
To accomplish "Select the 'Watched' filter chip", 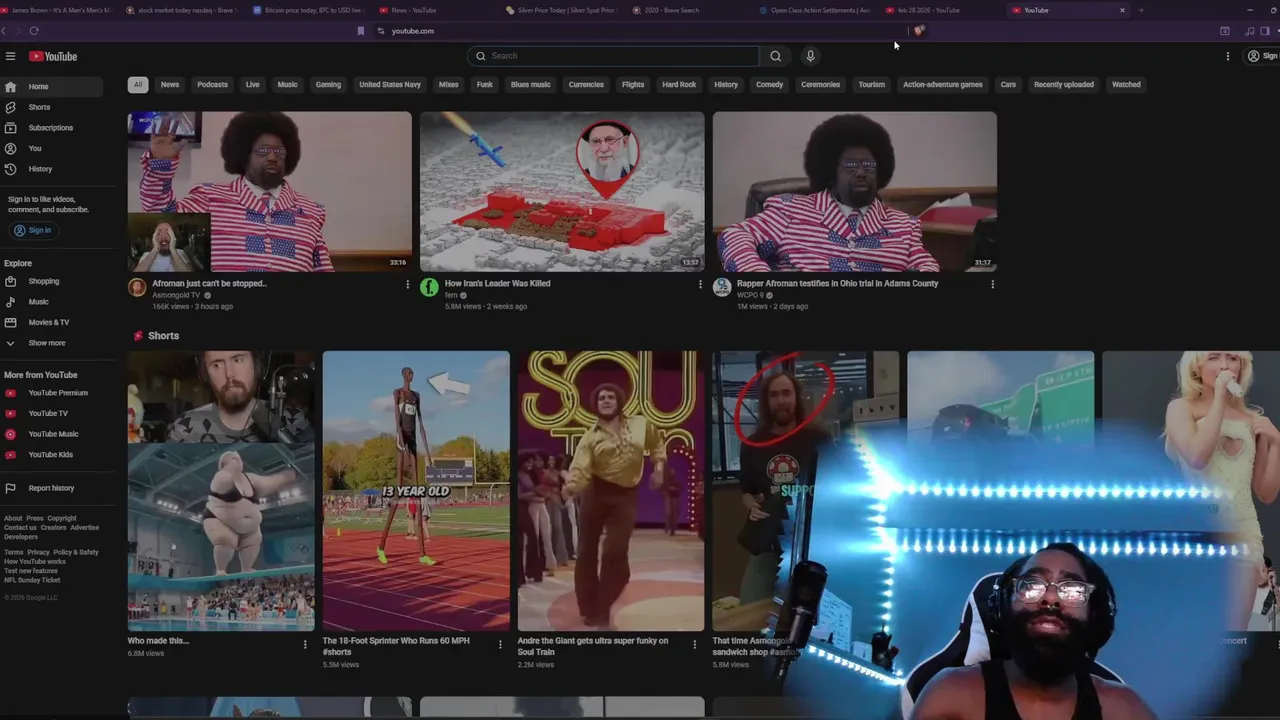I will (1126, 85).
